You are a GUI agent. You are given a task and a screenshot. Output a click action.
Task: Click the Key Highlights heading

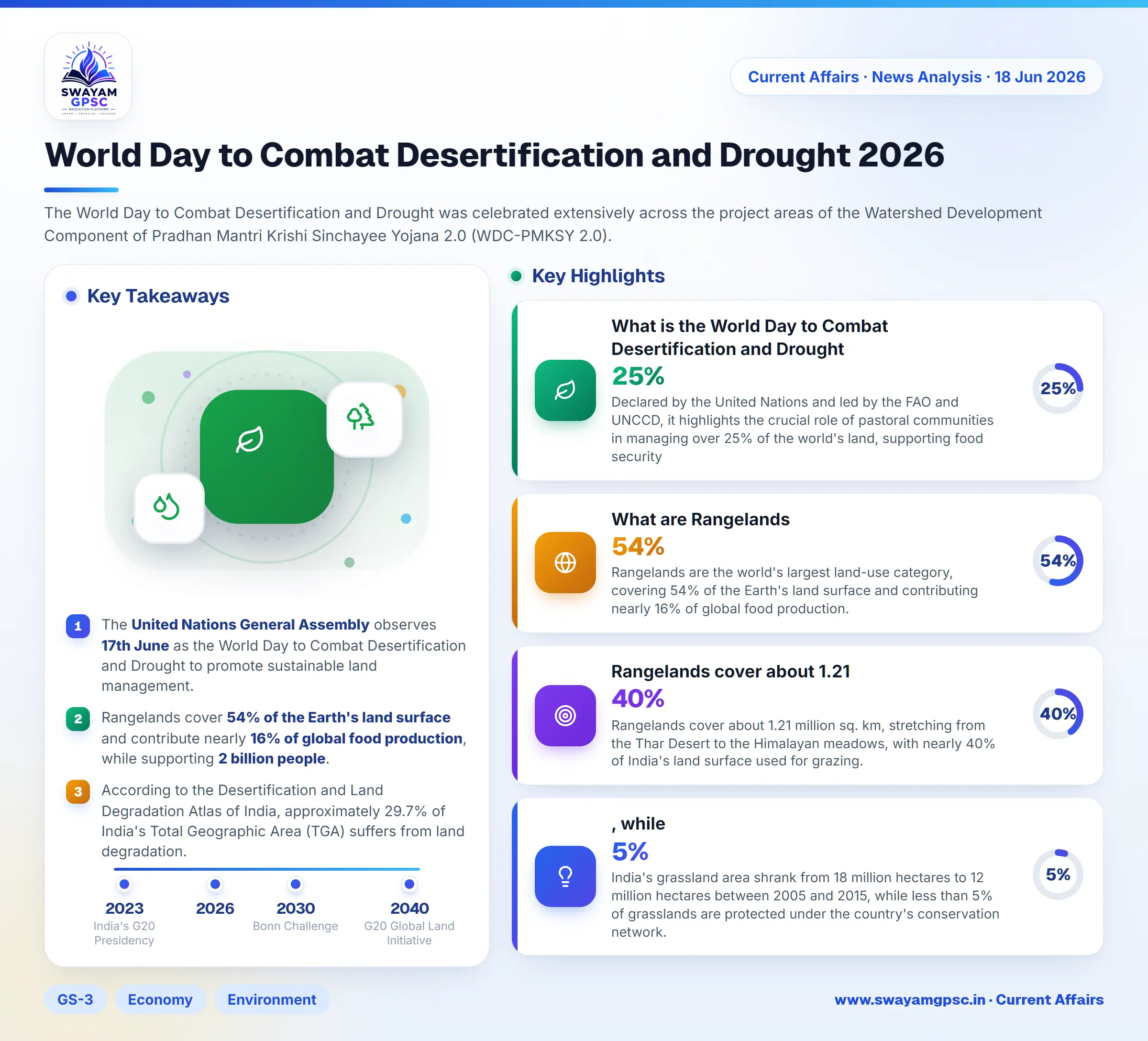click(x=598, y=276)
